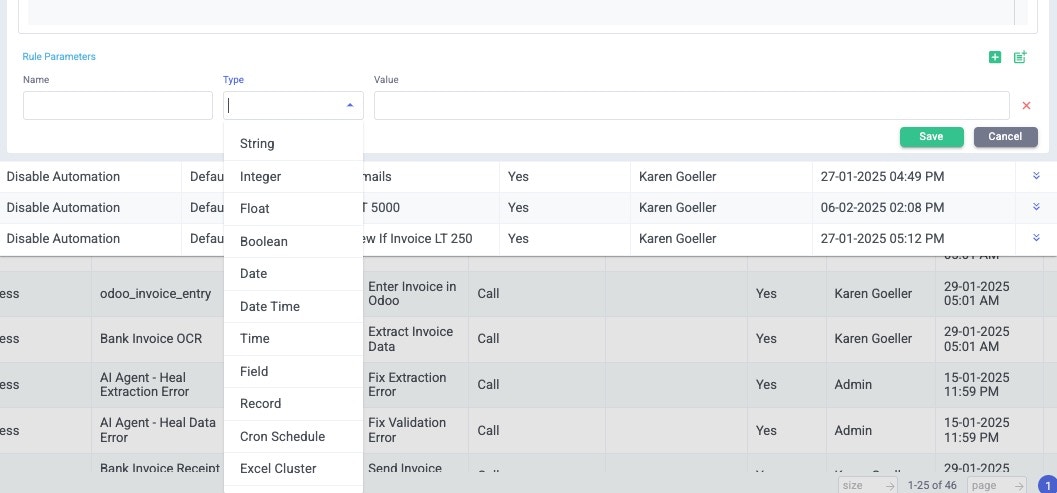
Task: Expand the row dated 27-01-2025 05:12 PM
Action: pos(1036,238)
